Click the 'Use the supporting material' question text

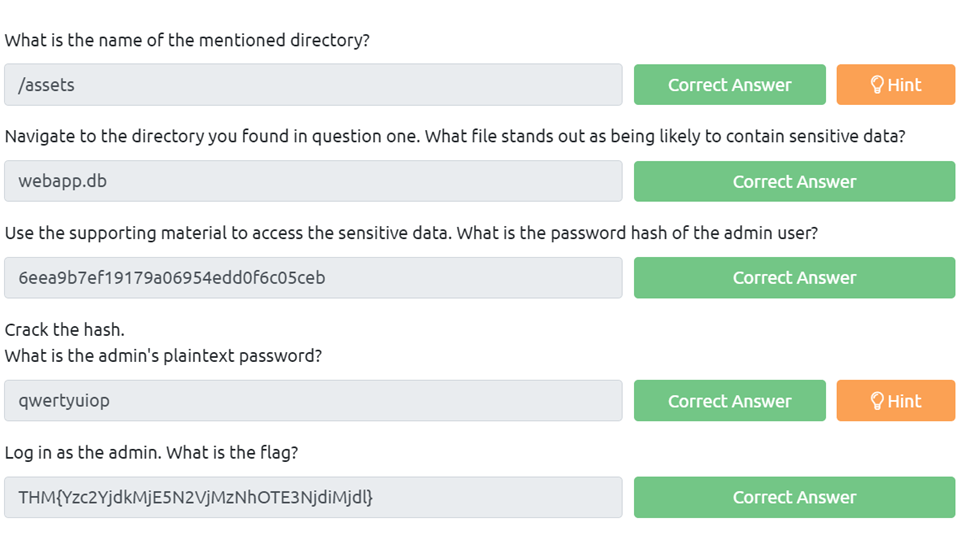(411, 233)
